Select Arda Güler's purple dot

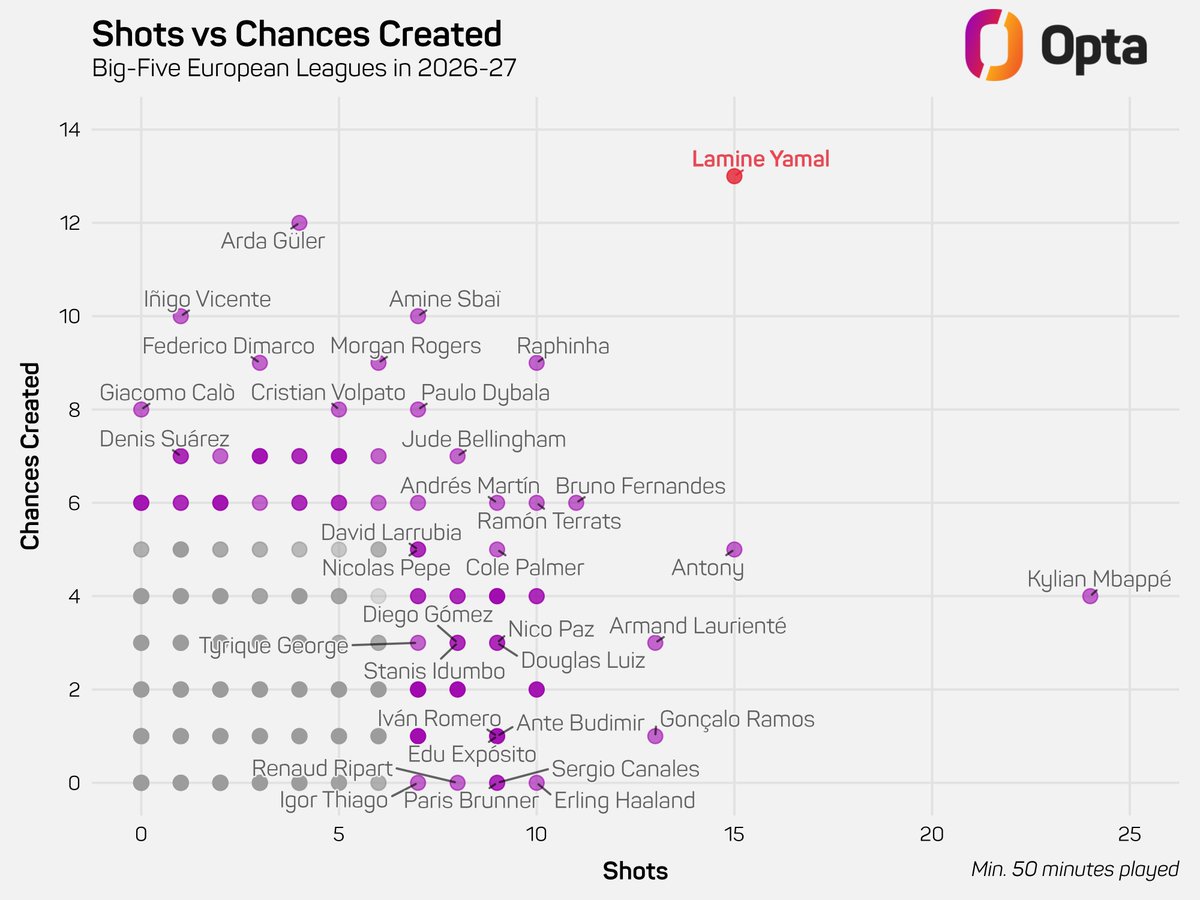[299, 223]
